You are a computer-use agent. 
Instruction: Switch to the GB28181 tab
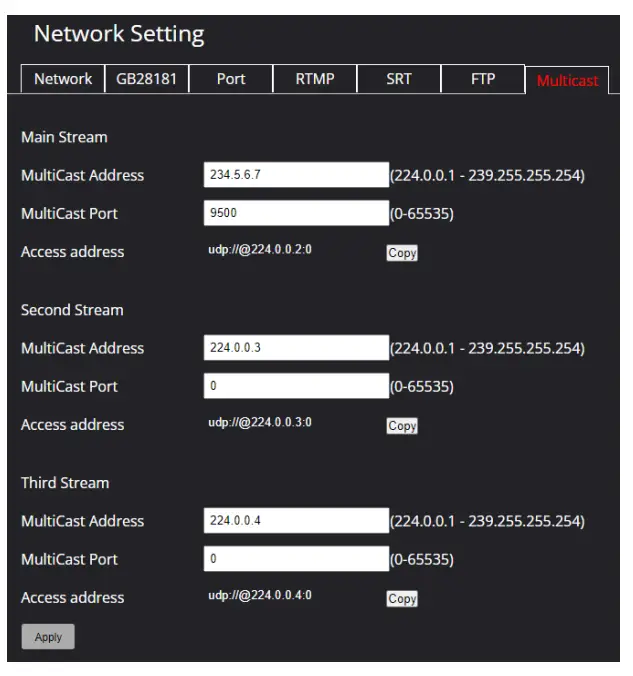146,79
